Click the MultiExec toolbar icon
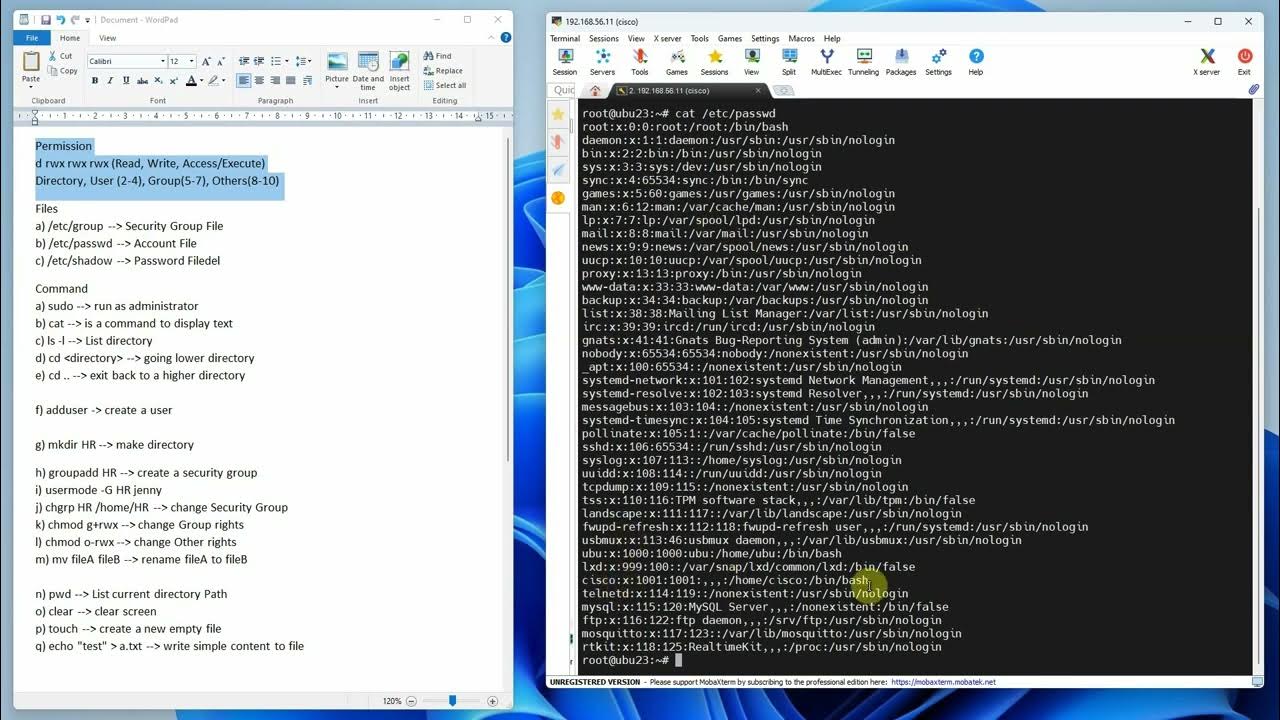Image resolution: width=1280 pixels, height=720 pixels. pyautogui.click(x=826, y=62)
